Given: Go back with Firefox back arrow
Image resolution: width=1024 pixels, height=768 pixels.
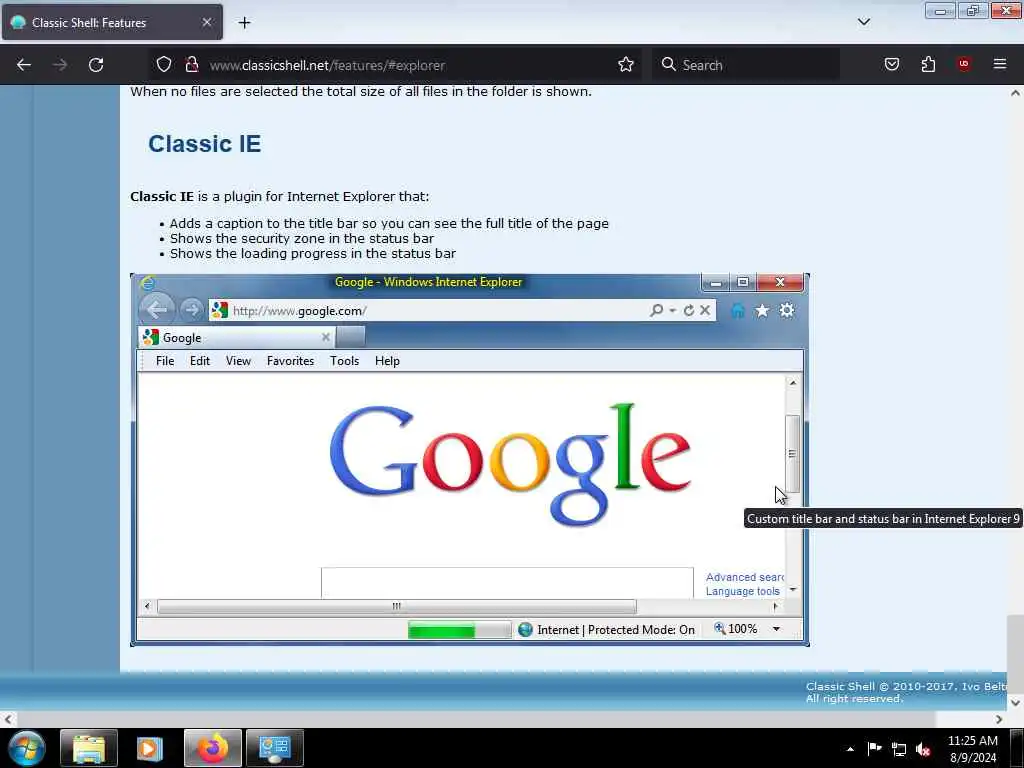Looking at the screenshot, I should [x=24, y=65].
